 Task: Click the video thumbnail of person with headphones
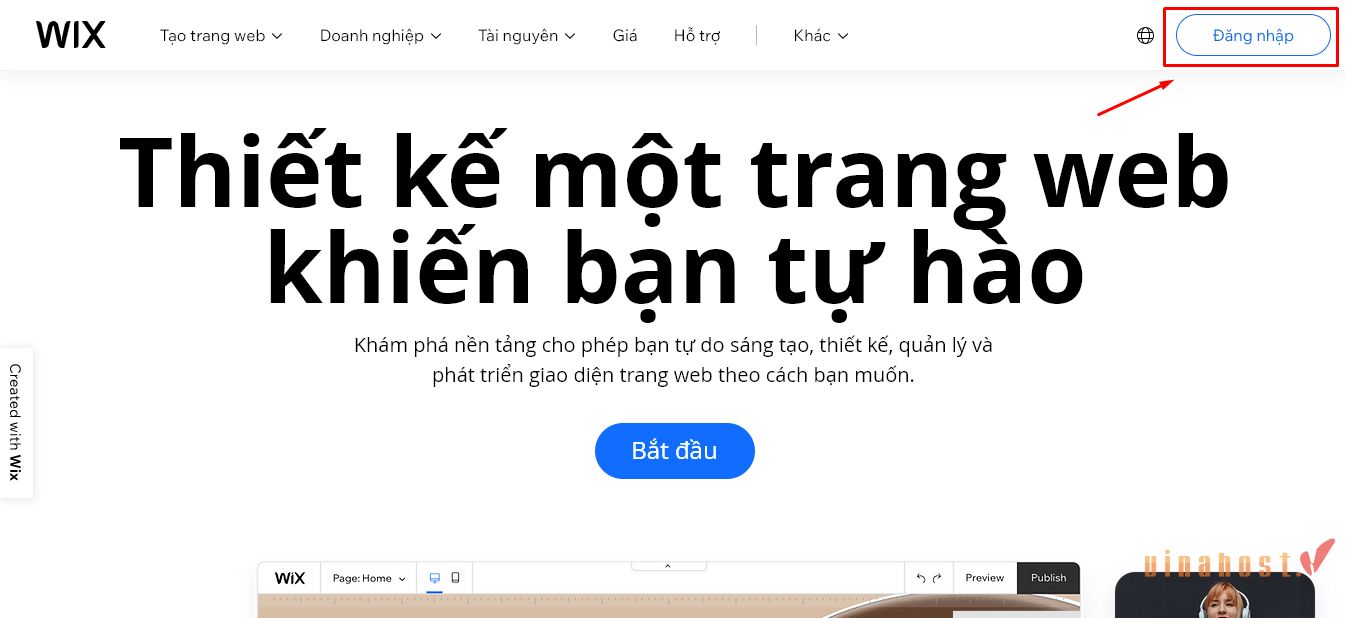(x=1214, y=596)
